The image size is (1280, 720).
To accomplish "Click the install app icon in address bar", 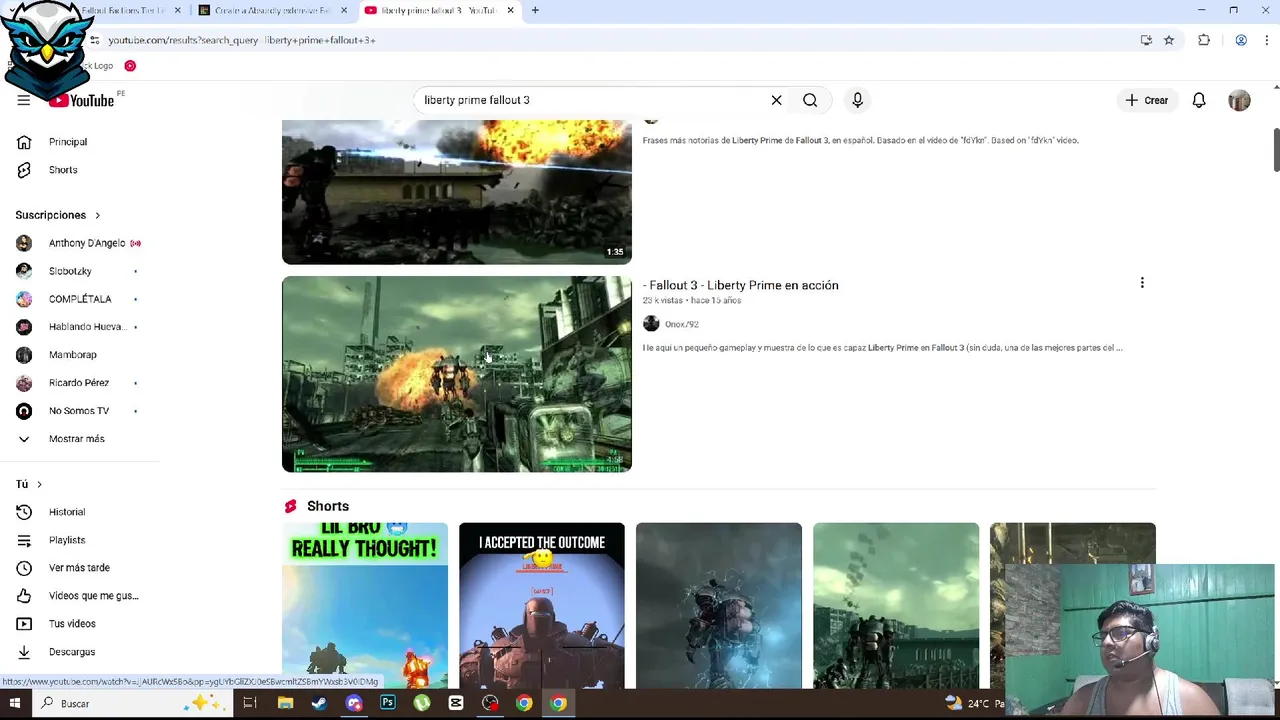I will click(x=1146, y=40).
